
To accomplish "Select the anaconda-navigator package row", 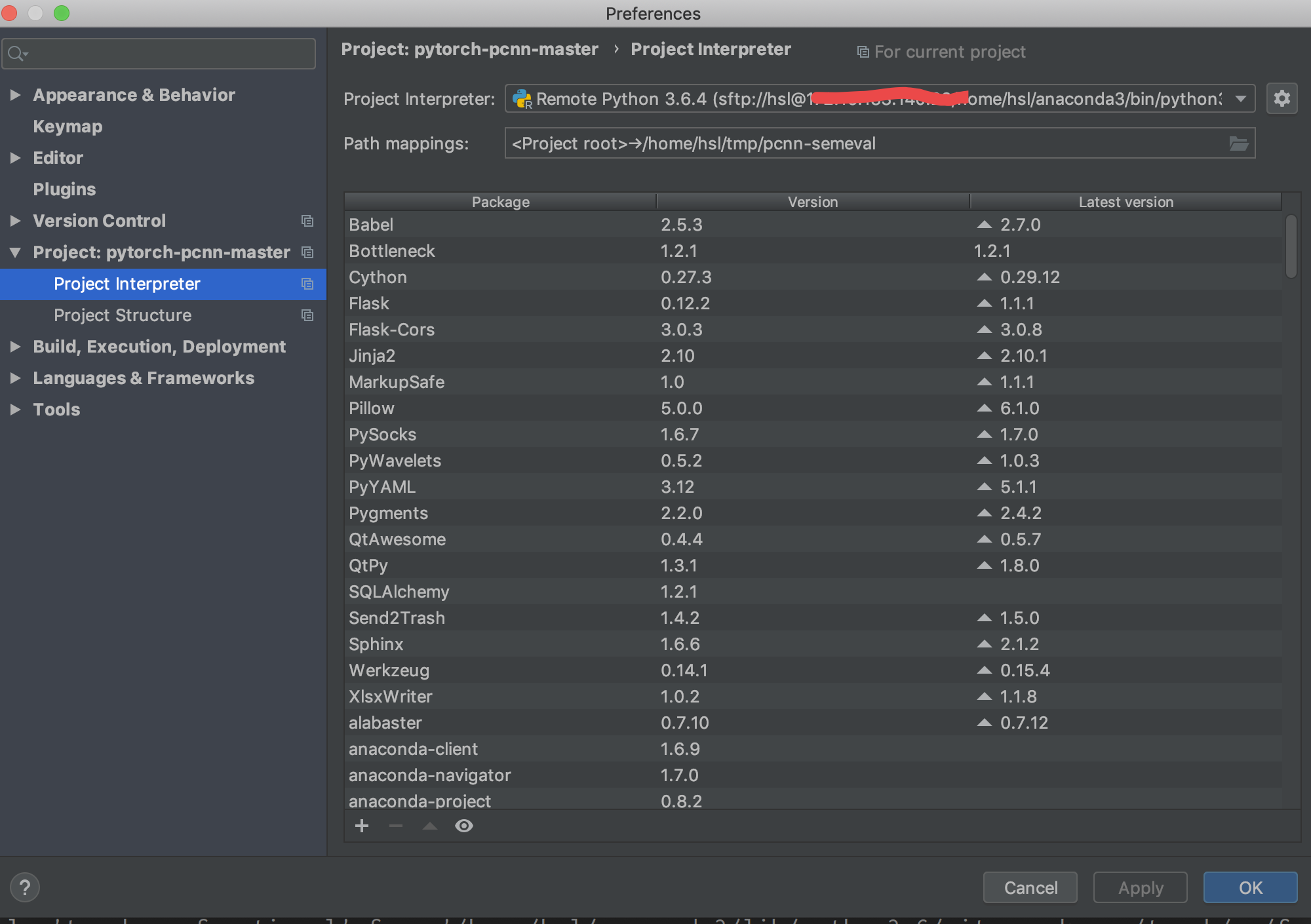I will click(x=813, y=775).
